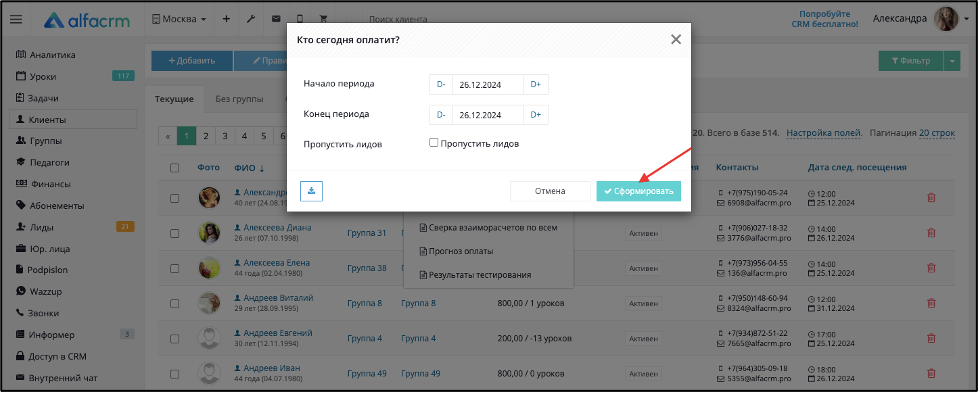979x393 pixels.
Task: Click the mobile phone icon in toolbar
Action: (x=300, y=19)
